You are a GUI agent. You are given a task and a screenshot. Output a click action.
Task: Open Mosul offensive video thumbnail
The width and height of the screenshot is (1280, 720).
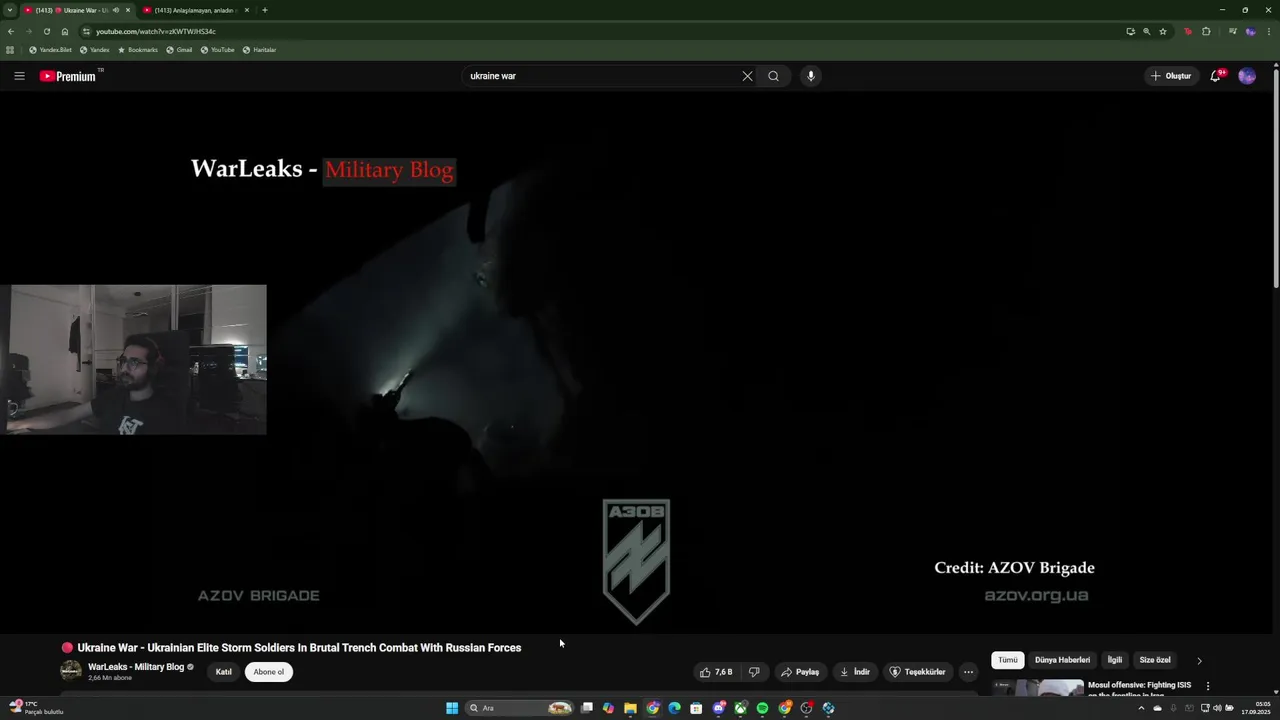(x=1038, y=688)
